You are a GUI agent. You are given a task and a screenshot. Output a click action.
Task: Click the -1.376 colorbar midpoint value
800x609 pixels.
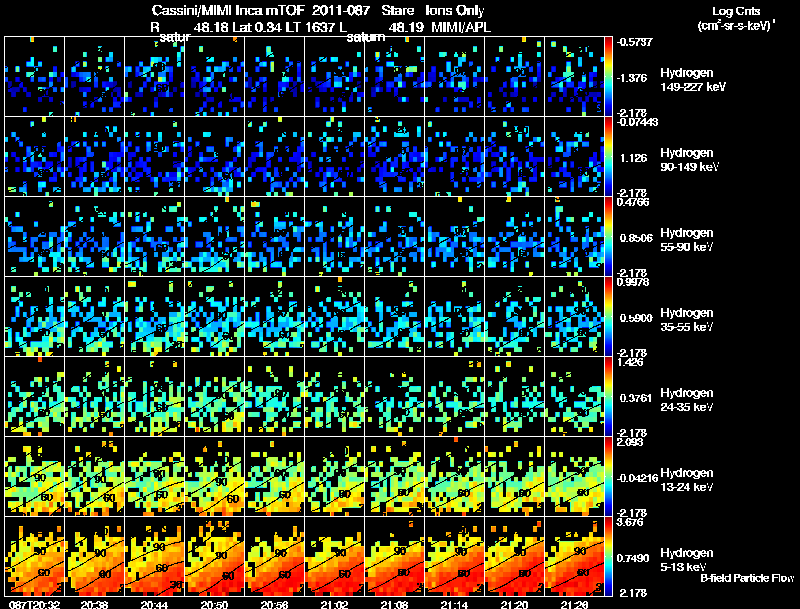point(632,78)
